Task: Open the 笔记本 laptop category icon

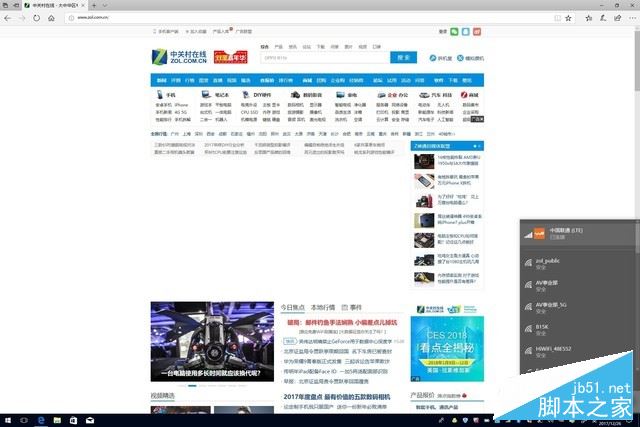Action: pos(206,95)
